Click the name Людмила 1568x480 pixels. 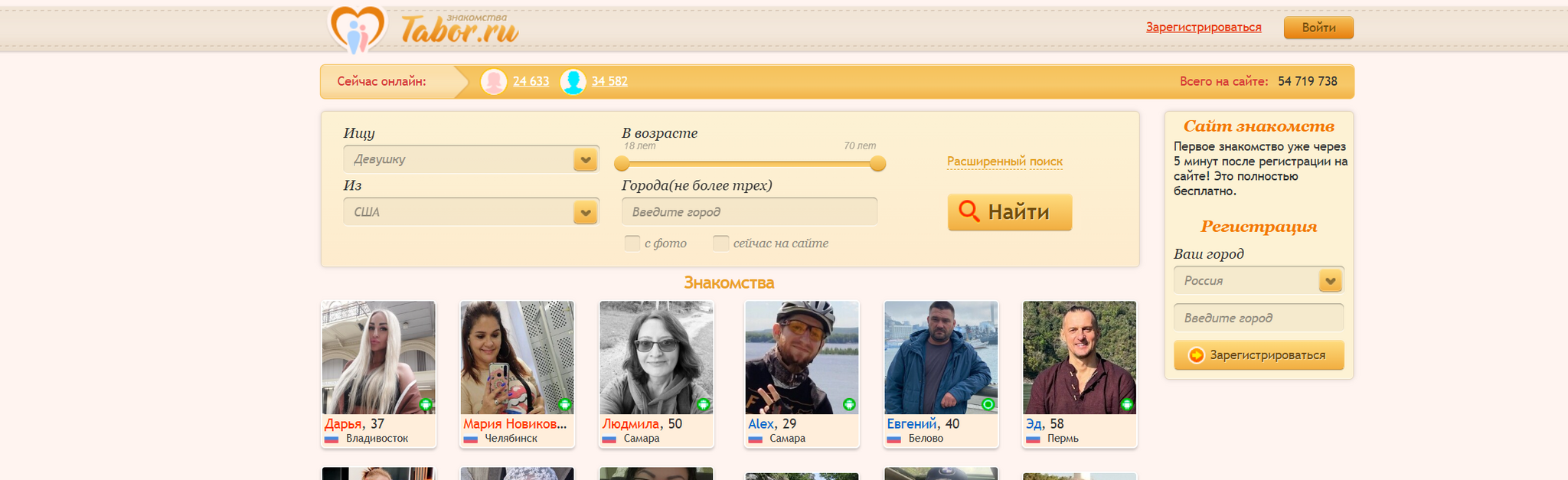[x=631, y=424]
